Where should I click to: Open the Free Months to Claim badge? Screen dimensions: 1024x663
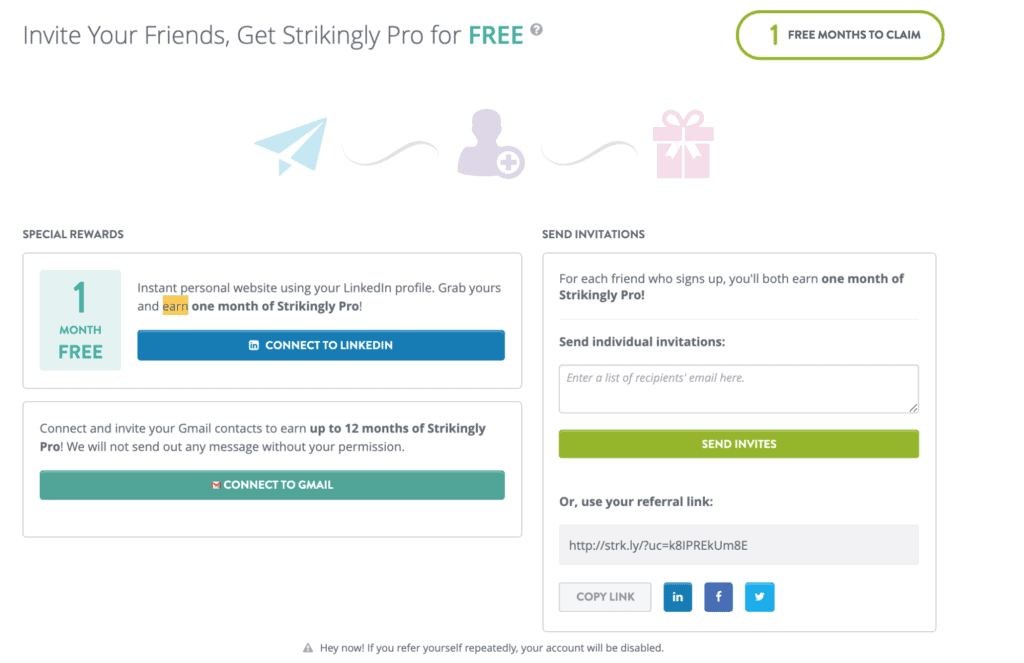click(840, 35)
